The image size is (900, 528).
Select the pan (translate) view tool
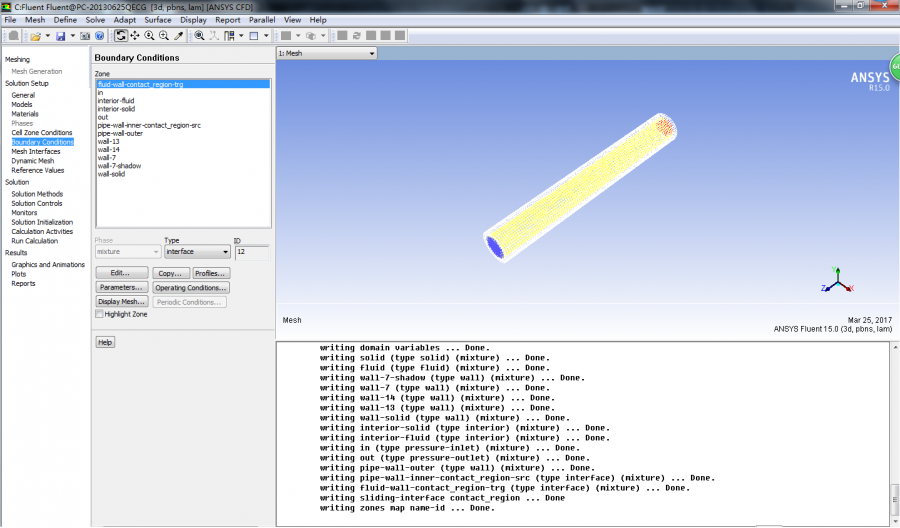(135, 36)
